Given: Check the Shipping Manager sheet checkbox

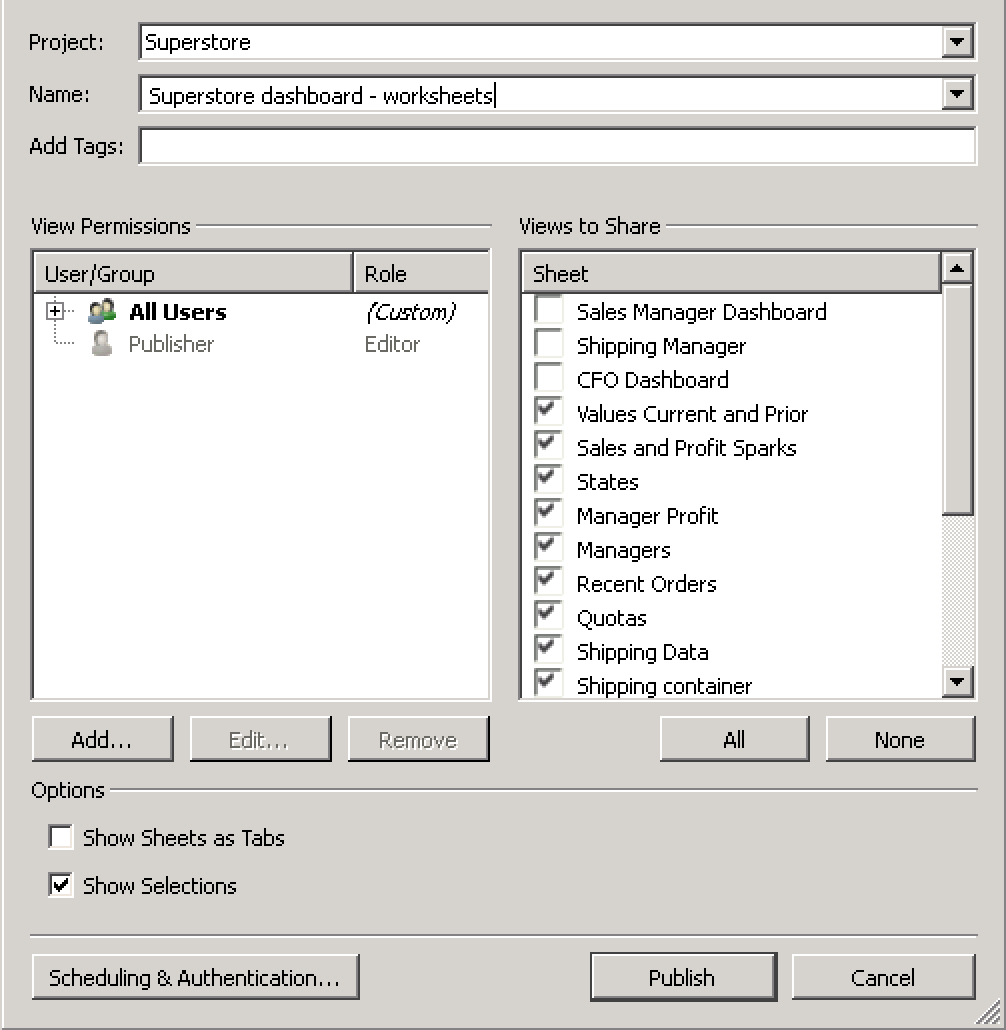Looking at the screenshot, I should click(549, 344).
